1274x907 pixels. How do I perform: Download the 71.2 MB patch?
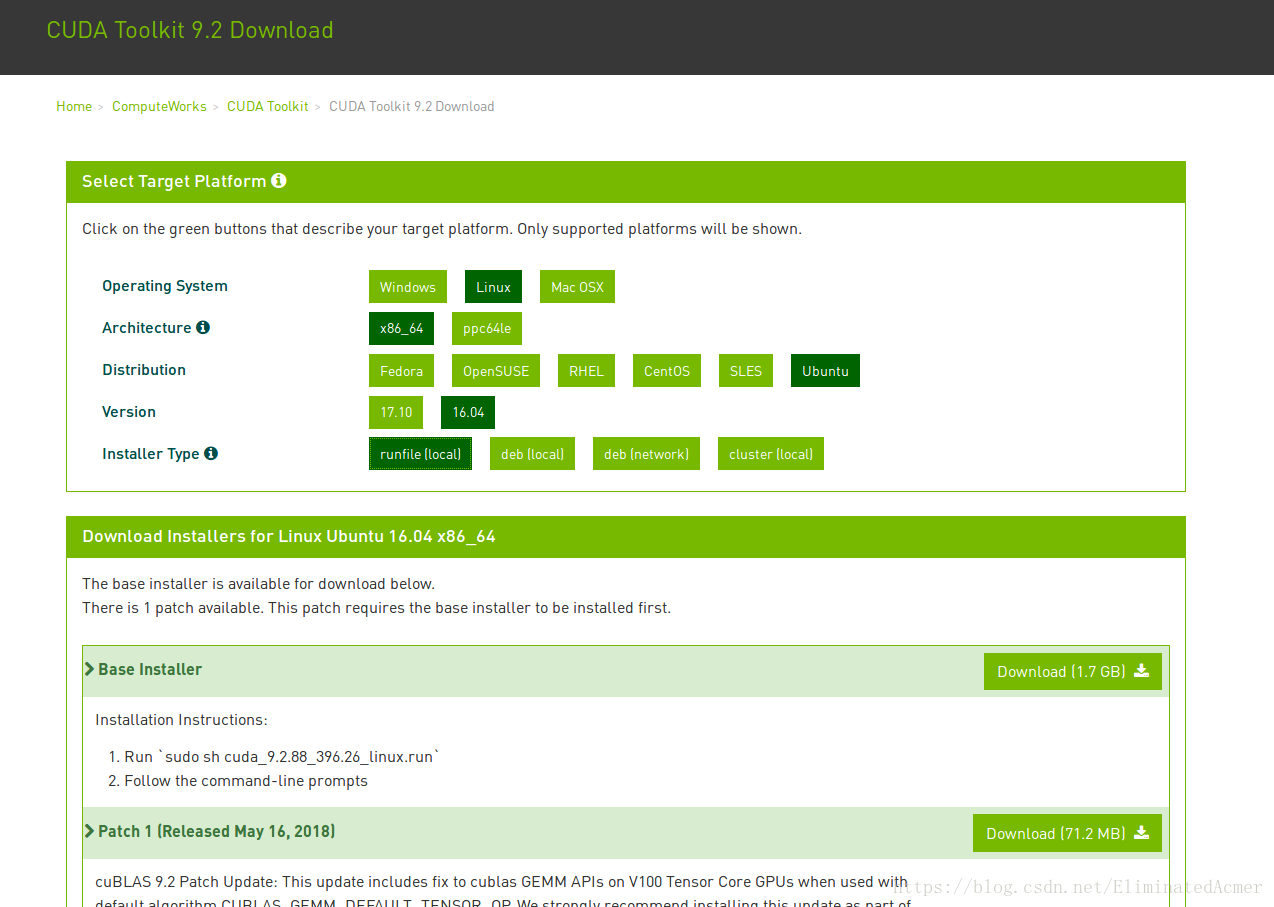[1067, 833]
